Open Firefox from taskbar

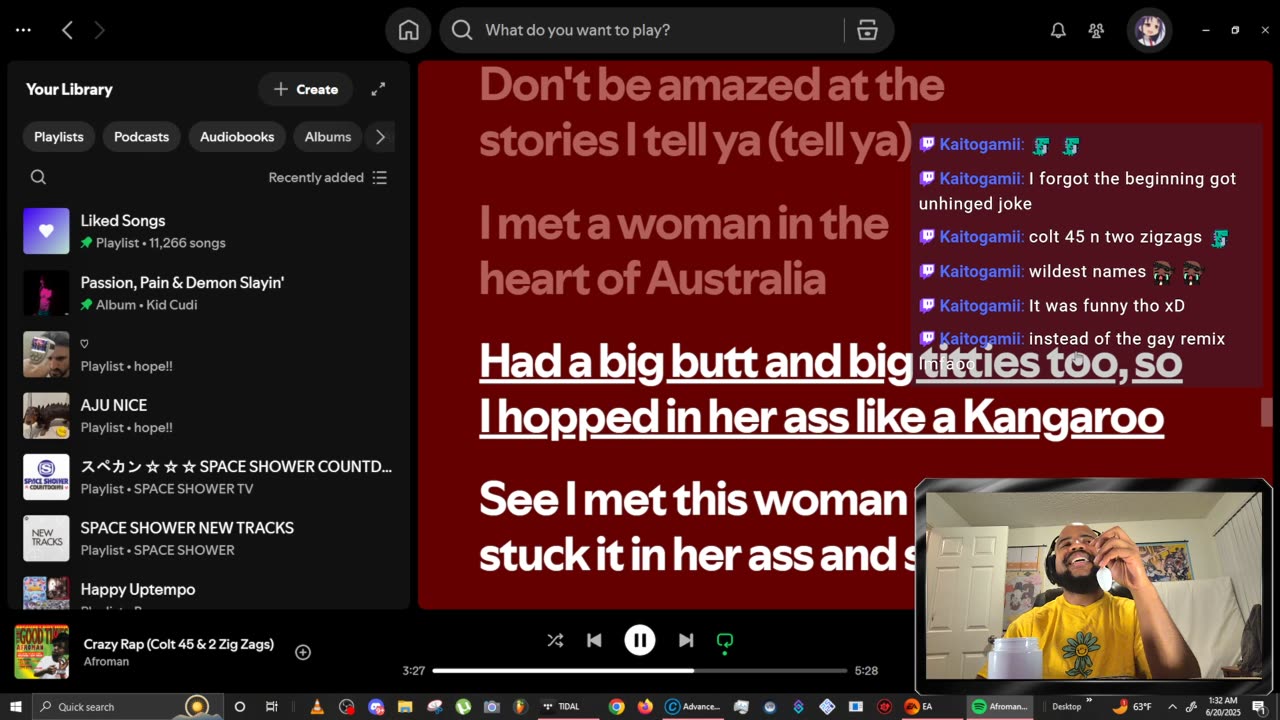point(645,706)
